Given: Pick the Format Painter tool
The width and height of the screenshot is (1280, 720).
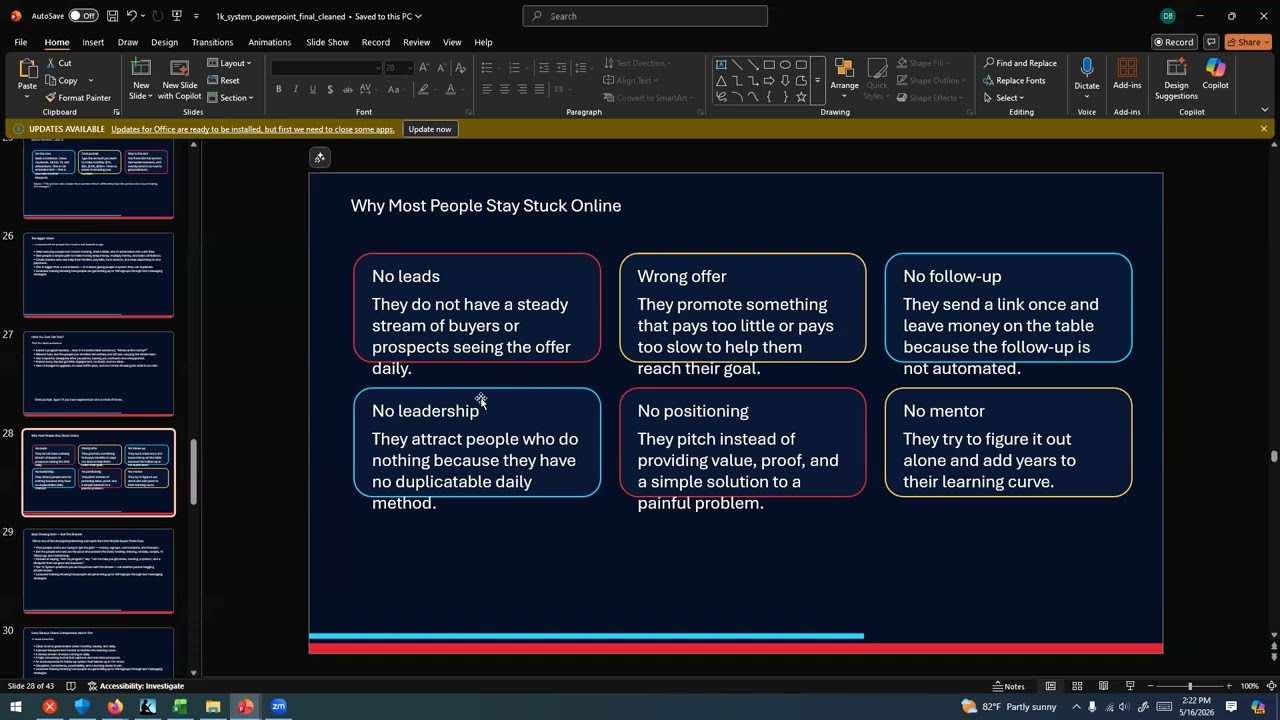Looking at the screenshot, I should (78, 98).
